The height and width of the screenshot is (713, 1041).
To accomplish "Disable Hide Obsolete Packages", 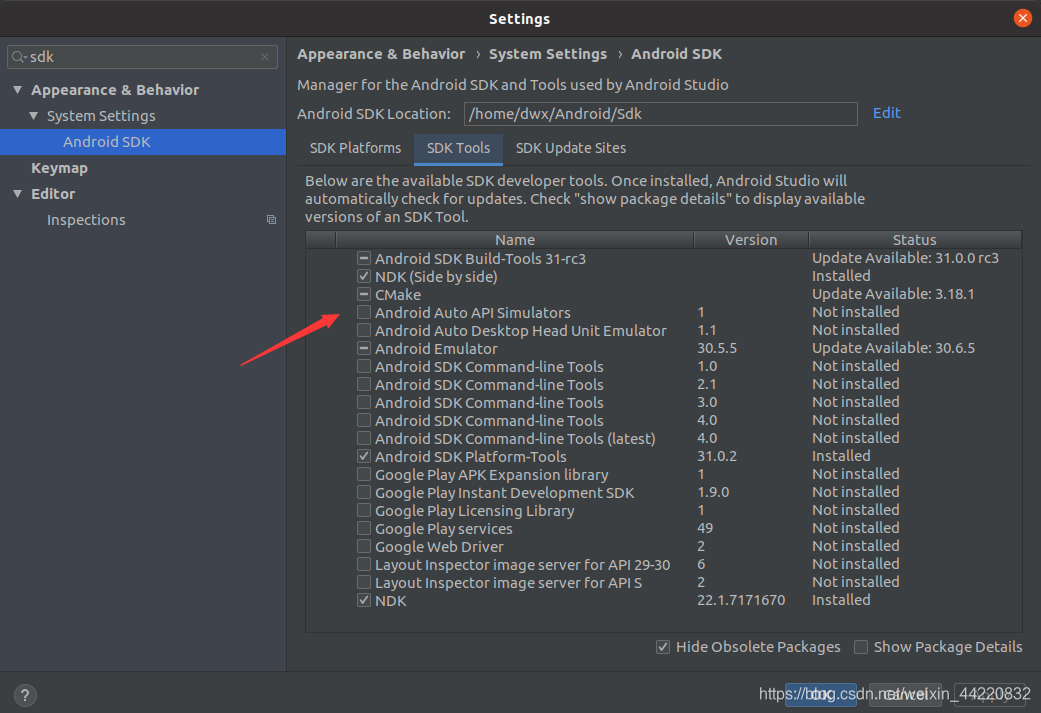I will coord(663,647).
